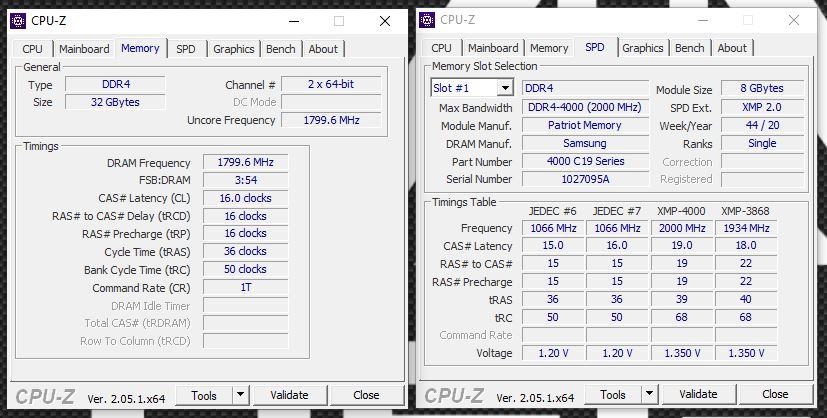Click the Validate button in the right window
This screenshot has width=827, height=418.
coord(698,394)
